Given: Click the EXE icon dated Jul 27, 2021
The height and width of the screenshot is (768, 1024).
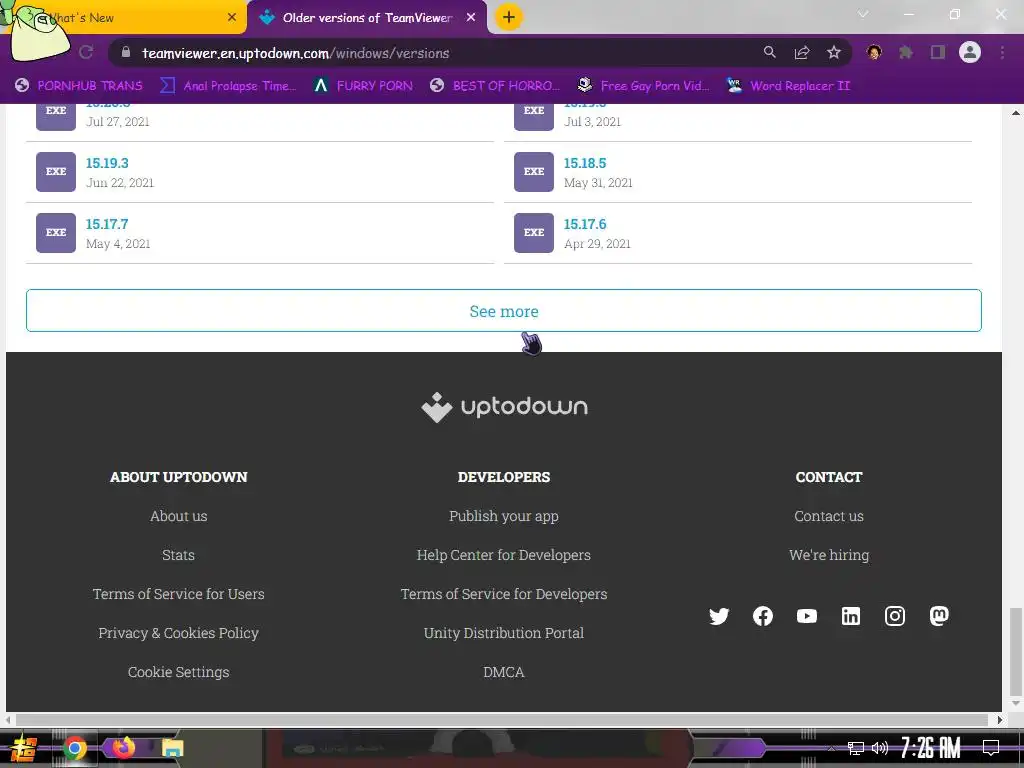Looking at the screenshot, I should click(x=56, y=117).
